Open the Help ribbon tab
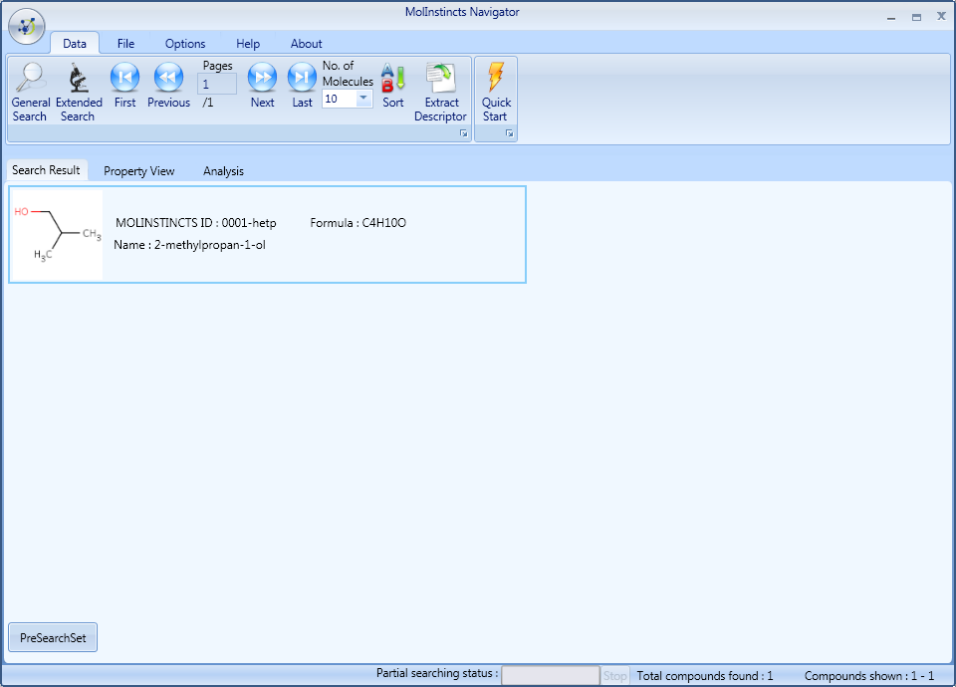The width and height of the screenshot is (956, 687). click(248, 44)
